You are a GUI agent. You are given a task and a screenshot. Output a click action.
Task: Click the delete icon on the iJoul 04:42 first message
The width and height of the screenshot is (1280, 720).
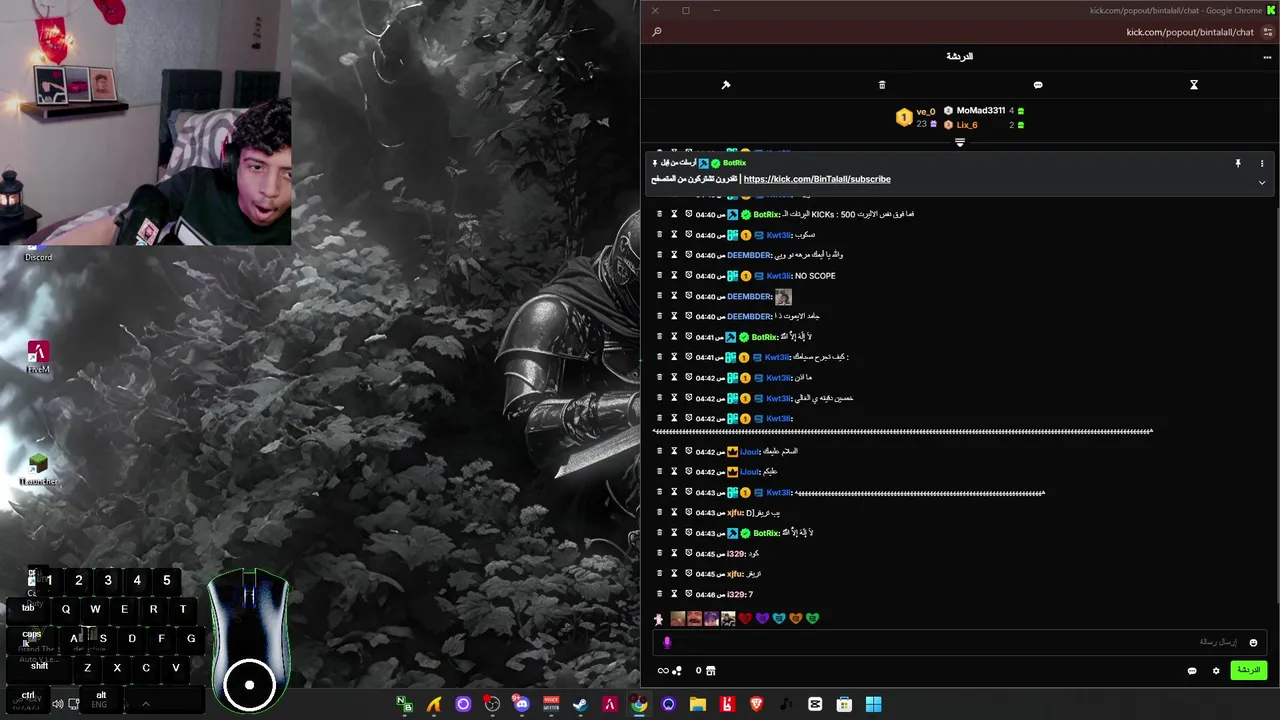click(659, 451)
